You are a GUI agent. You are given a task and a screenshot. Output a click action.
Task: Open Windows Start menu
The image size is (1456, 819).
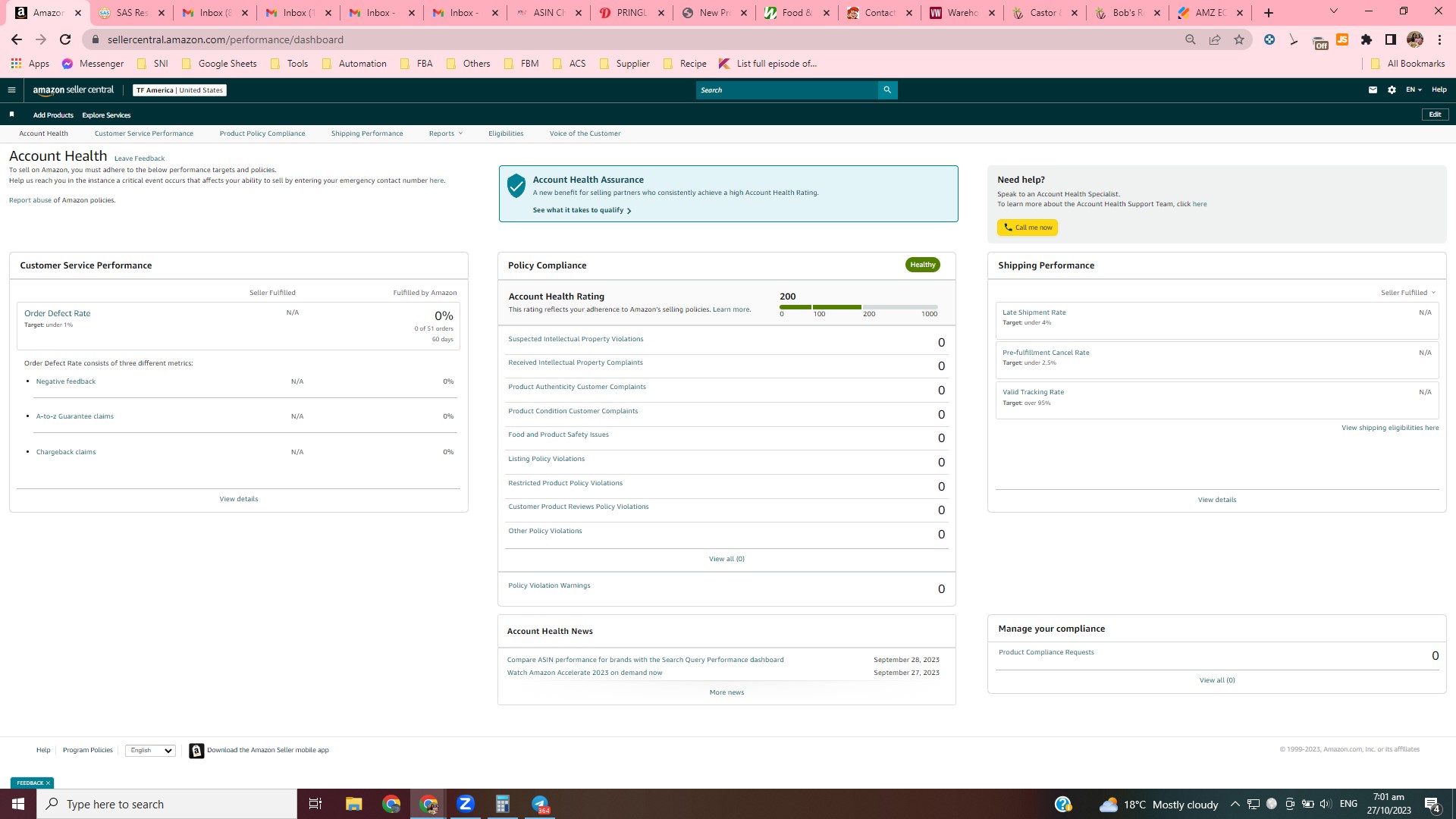18,804
